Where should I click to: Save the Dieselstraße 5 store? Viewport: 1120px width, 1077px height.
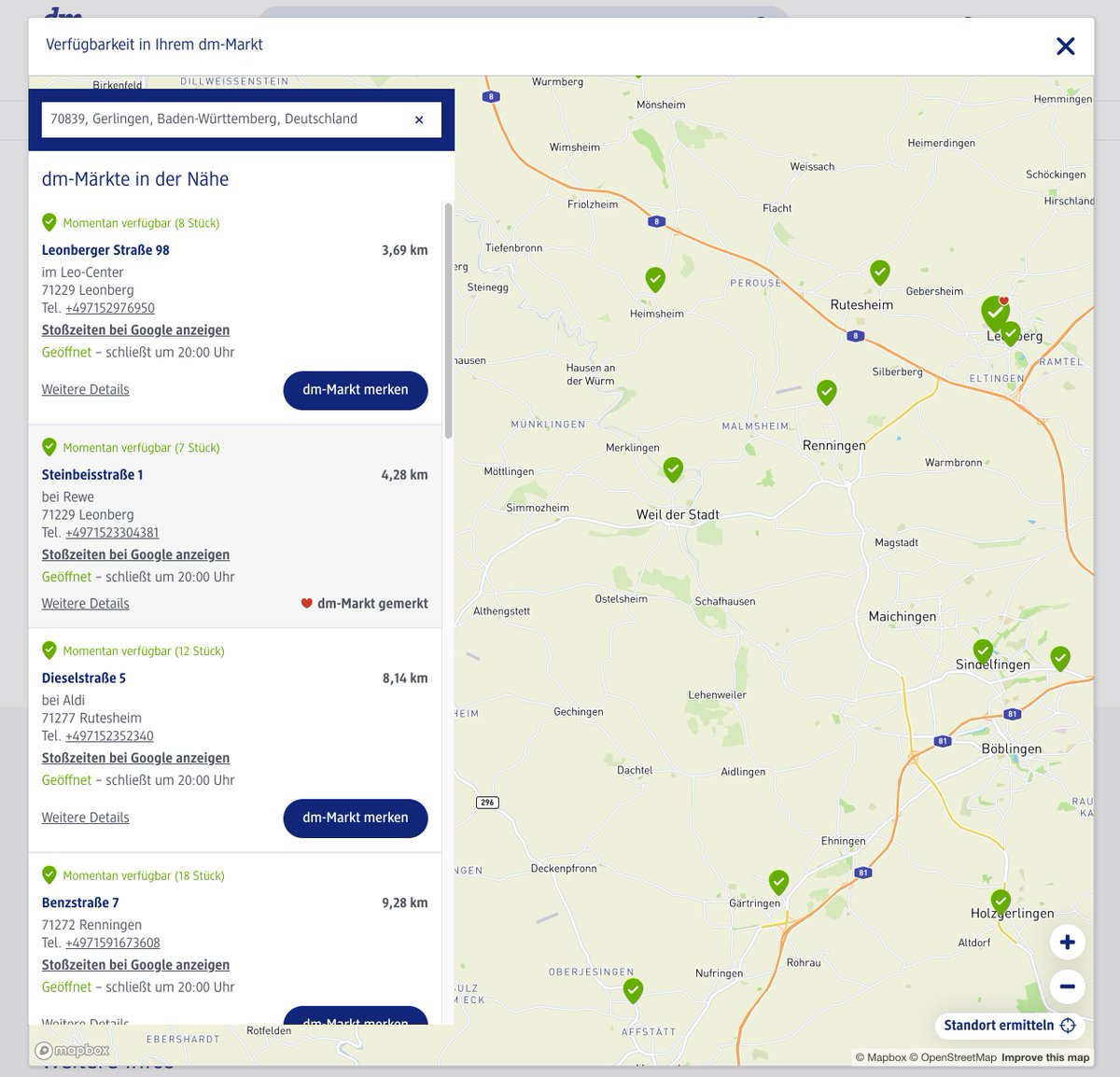(356, 818)
